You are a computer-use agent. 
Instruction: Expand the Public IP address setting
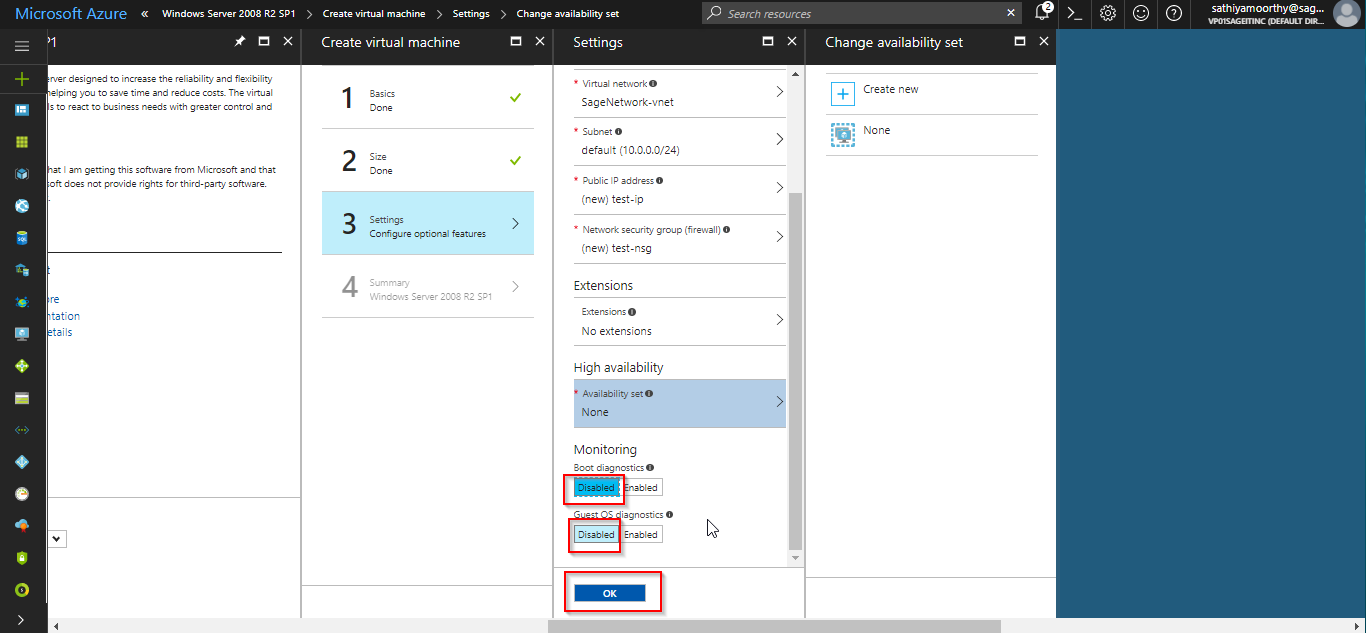pyautogui.click(x=679, y=190)
